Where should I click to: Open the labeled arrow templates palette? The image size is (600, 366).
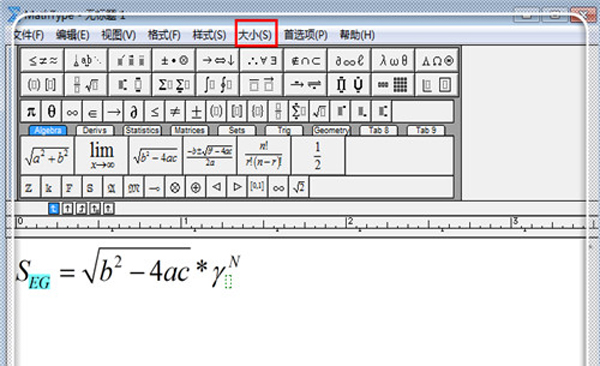(x=305, y=84)
